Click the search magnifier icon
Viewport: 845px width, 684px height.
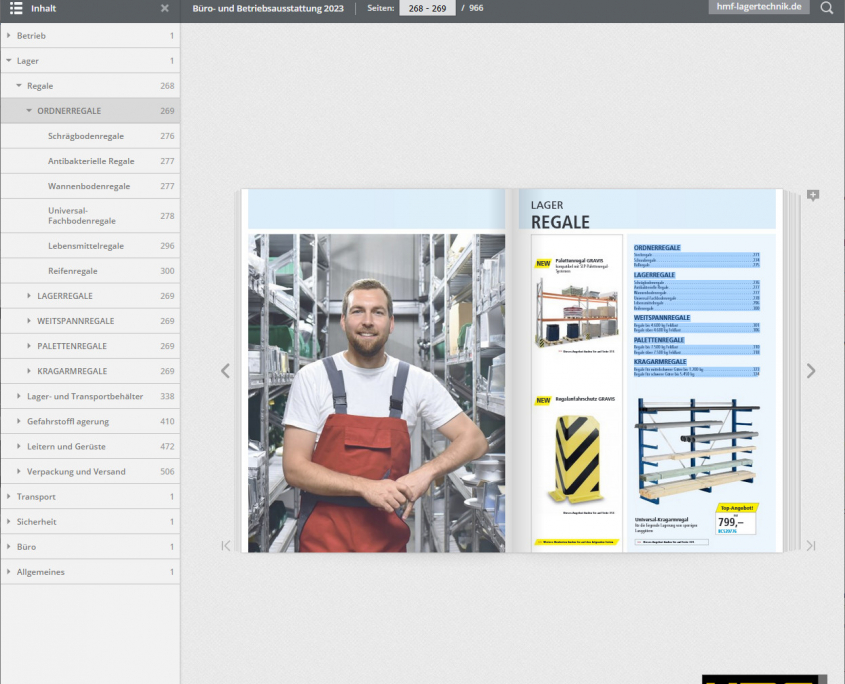click(826, 8)
